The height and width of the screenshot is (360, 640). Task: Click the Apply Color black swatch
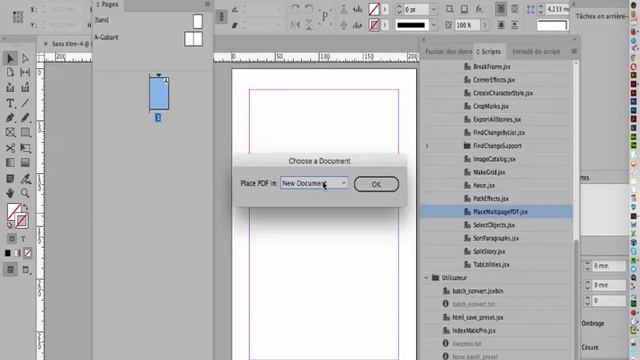(x=8, y=253)
